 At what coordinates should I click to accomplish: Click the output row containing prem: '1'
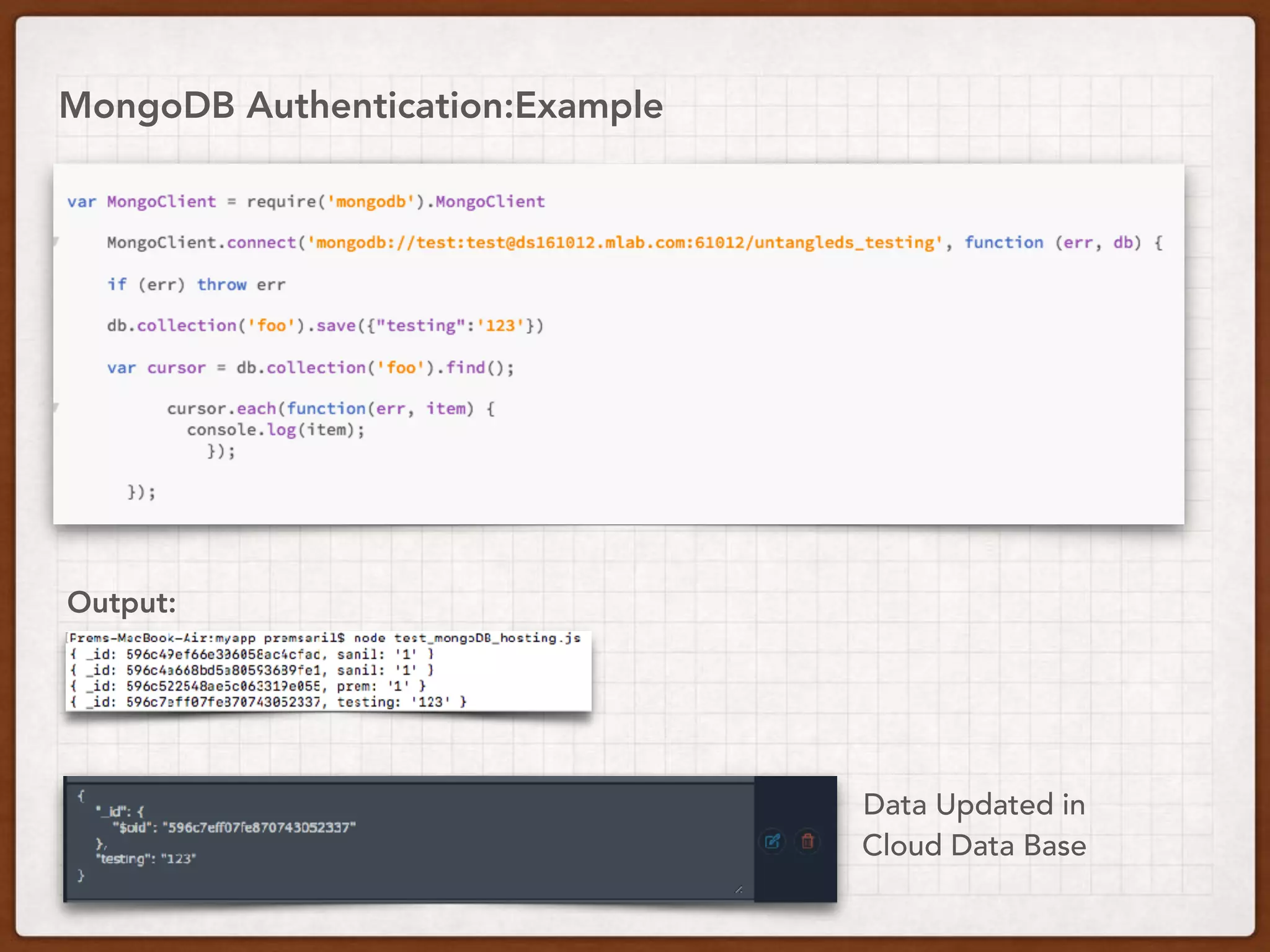(x=247, y=686)
